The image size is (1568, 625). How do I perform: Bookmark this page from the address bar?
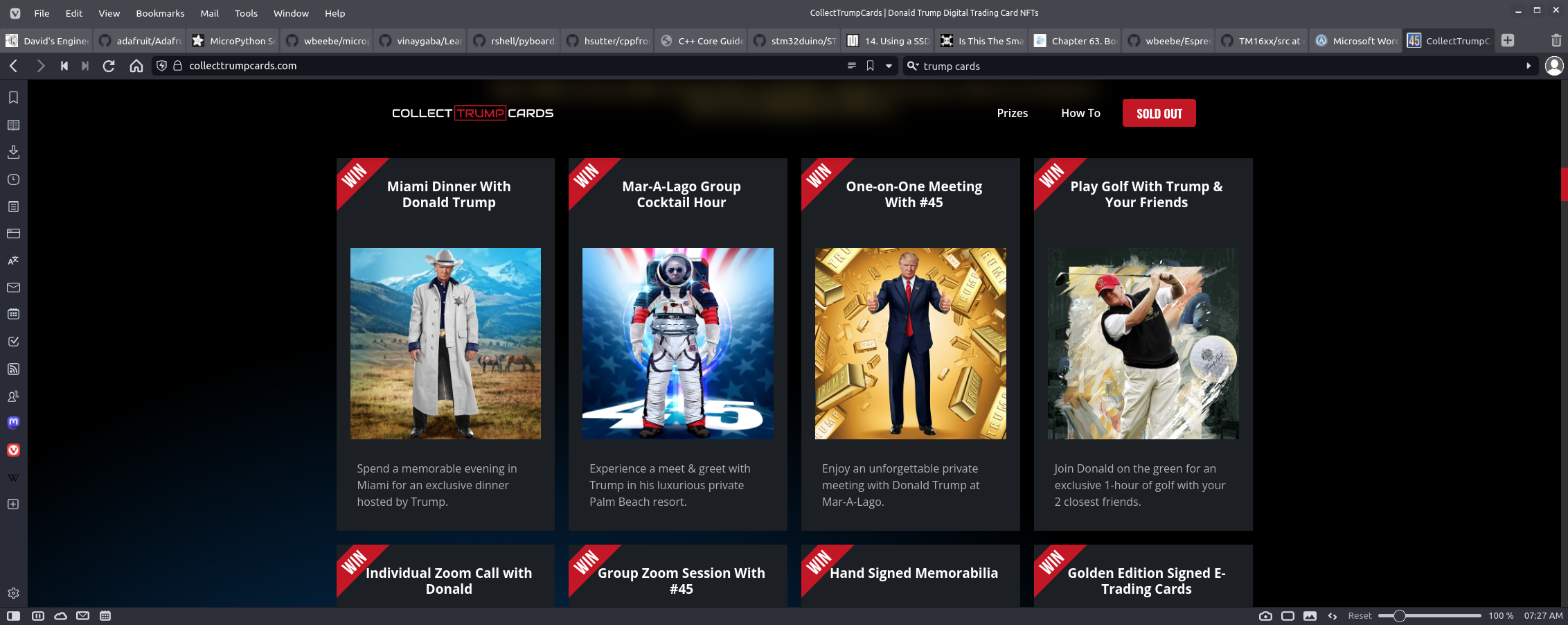(x=871, y=66)
